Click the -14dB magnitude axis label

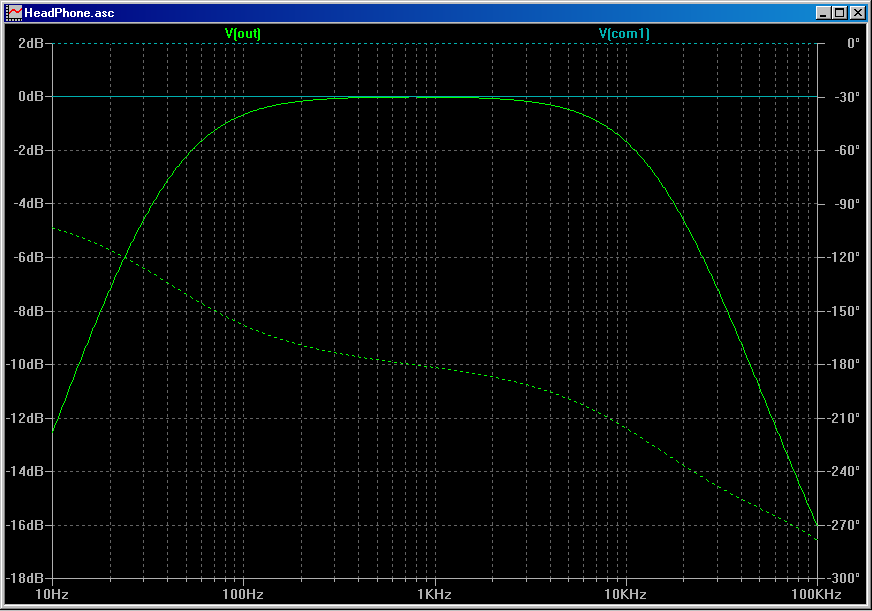(x=25, y=471)
